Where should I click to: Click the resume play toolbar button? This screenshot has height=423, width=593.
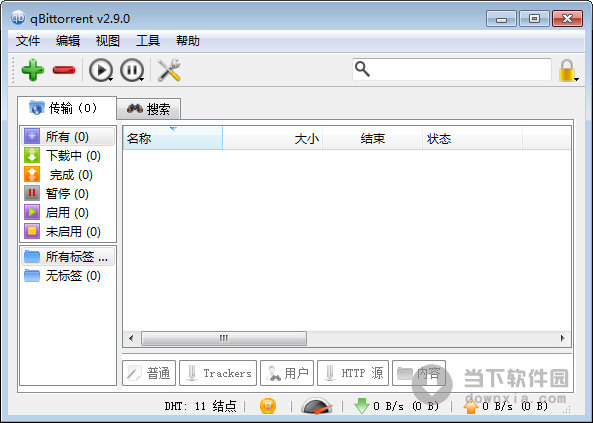pos(101,70)
